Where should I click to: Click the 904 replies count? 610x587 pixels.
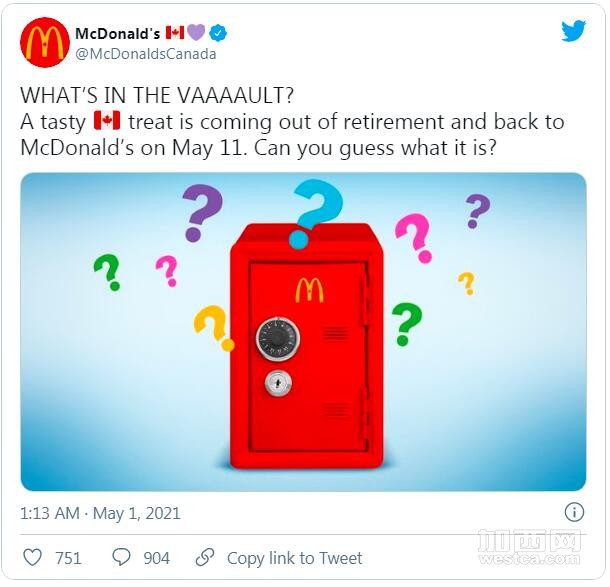[156, 558]
